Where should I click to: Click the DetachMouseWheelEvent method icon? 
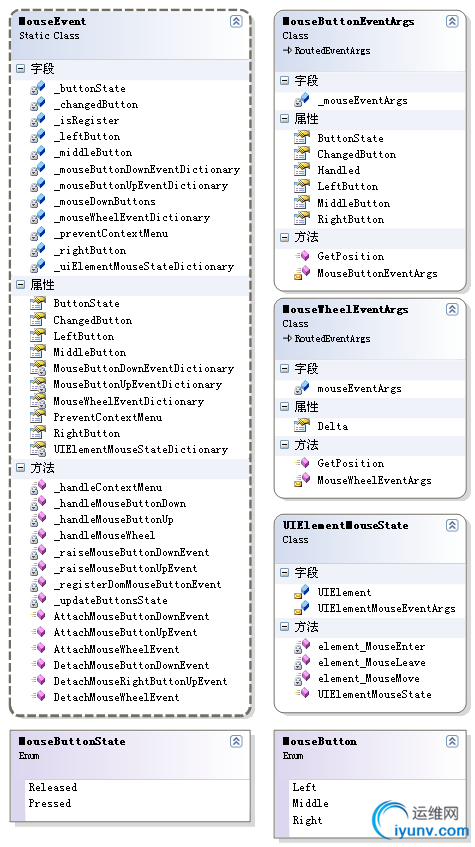[x=38, y=697]
